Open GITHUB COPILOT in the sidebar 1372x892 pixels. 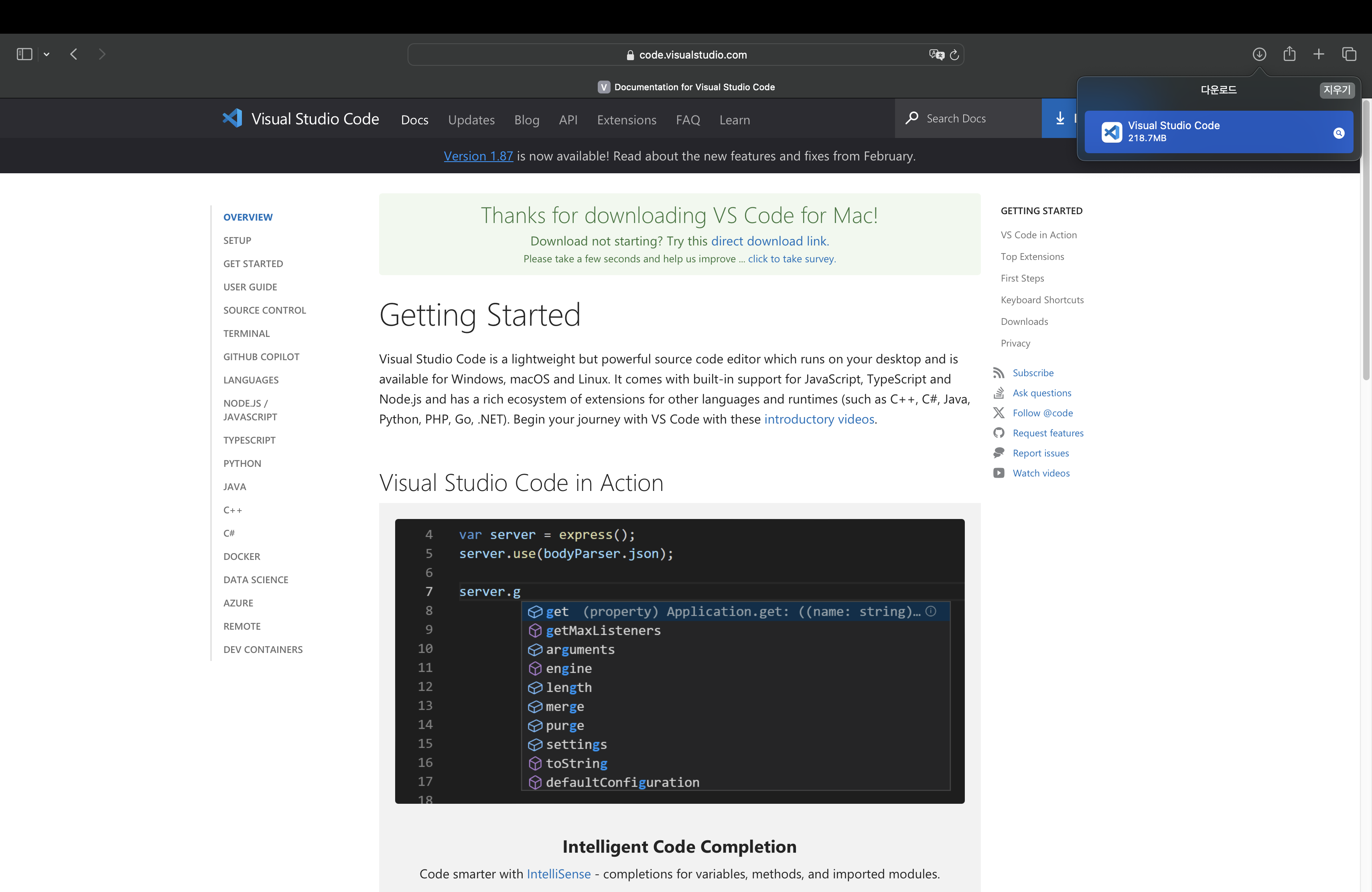tap(261, 357)
